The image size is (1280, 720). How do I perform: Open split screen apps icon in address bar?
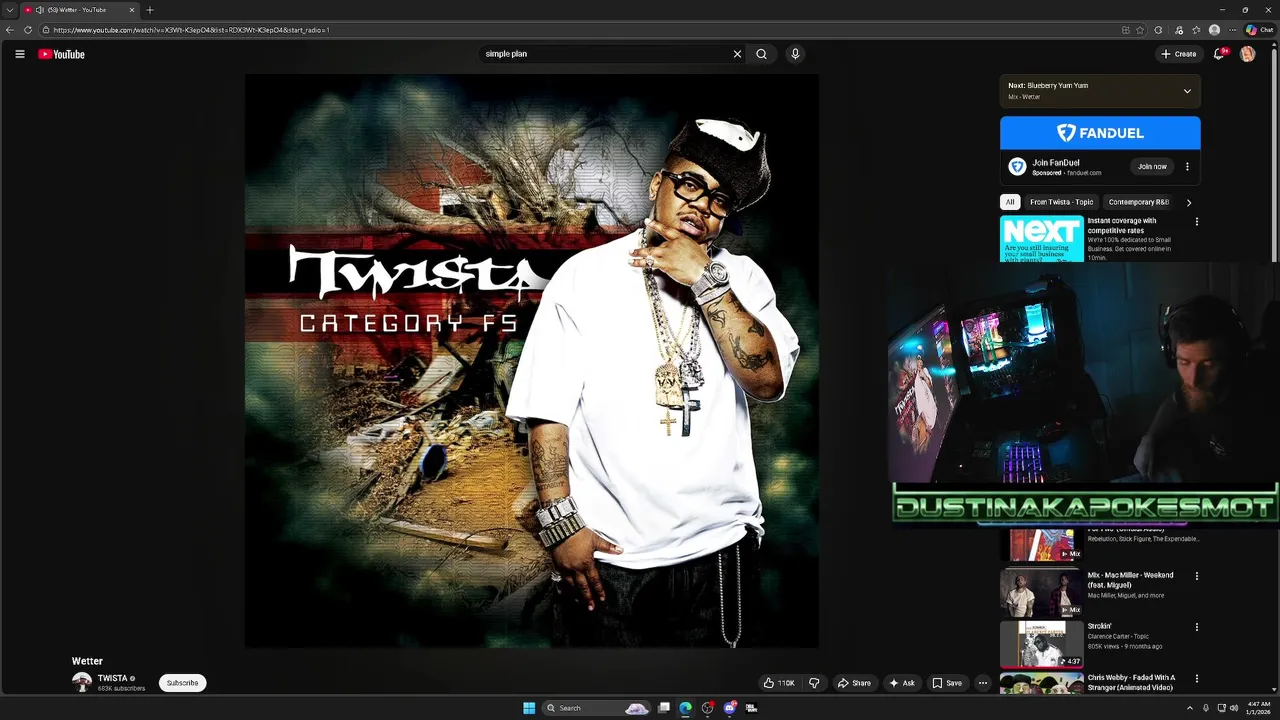[x=1125, y=30]
